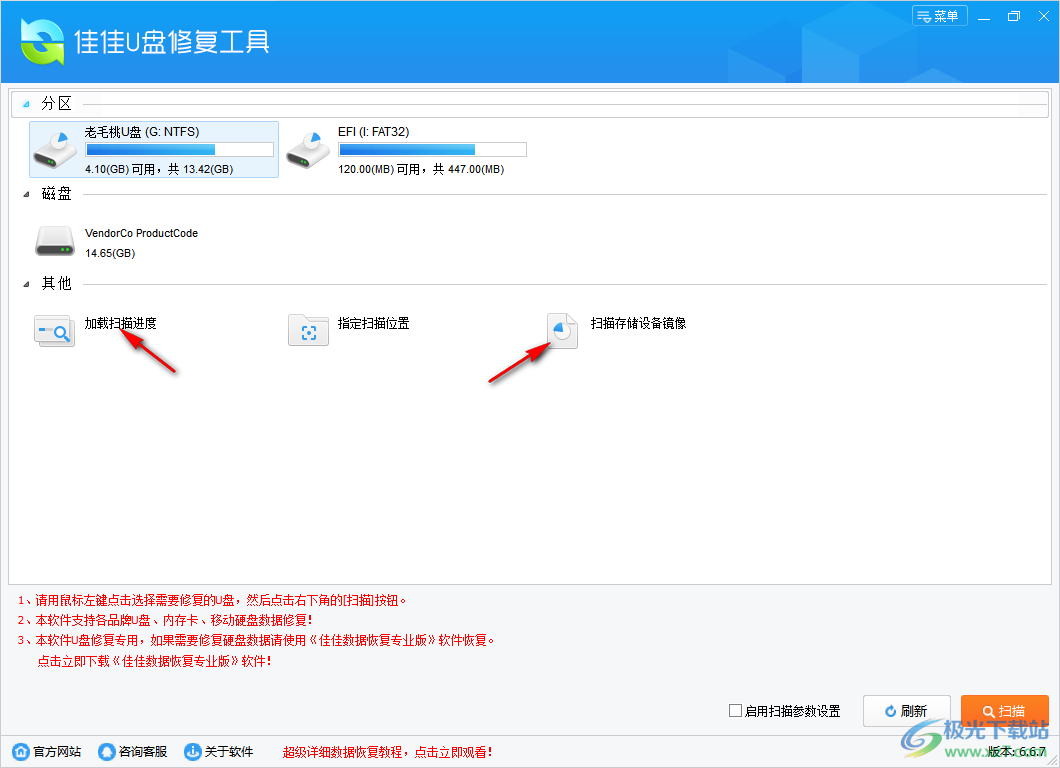Click the app logo icon in the title bar
The height and width of the screenshot is (768, 1060).
(x=43, y=42)
